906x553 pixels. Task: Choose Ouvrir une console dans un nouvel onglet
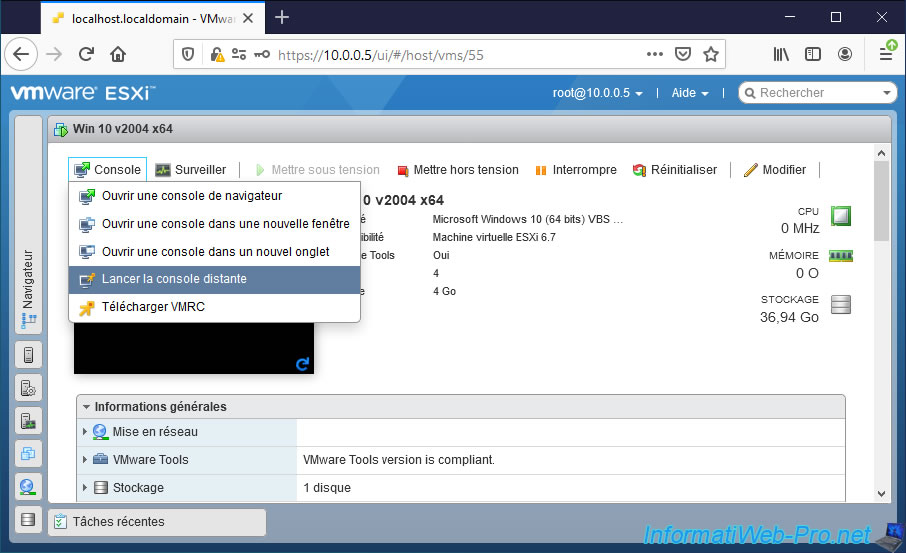tap(214, 251)
